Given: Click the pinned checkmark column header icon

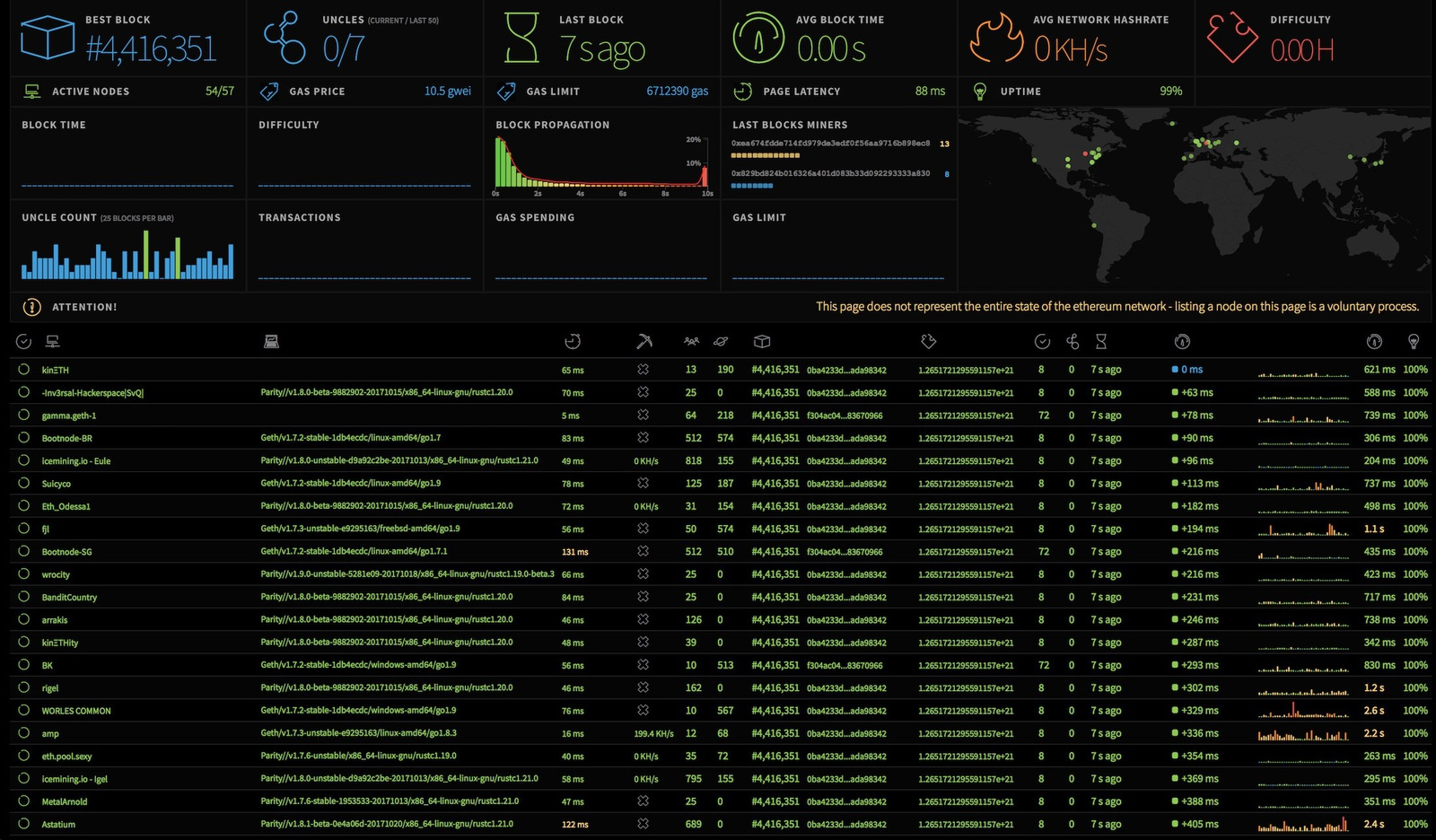Looking at the screenshot, I should tap(23, 341).
